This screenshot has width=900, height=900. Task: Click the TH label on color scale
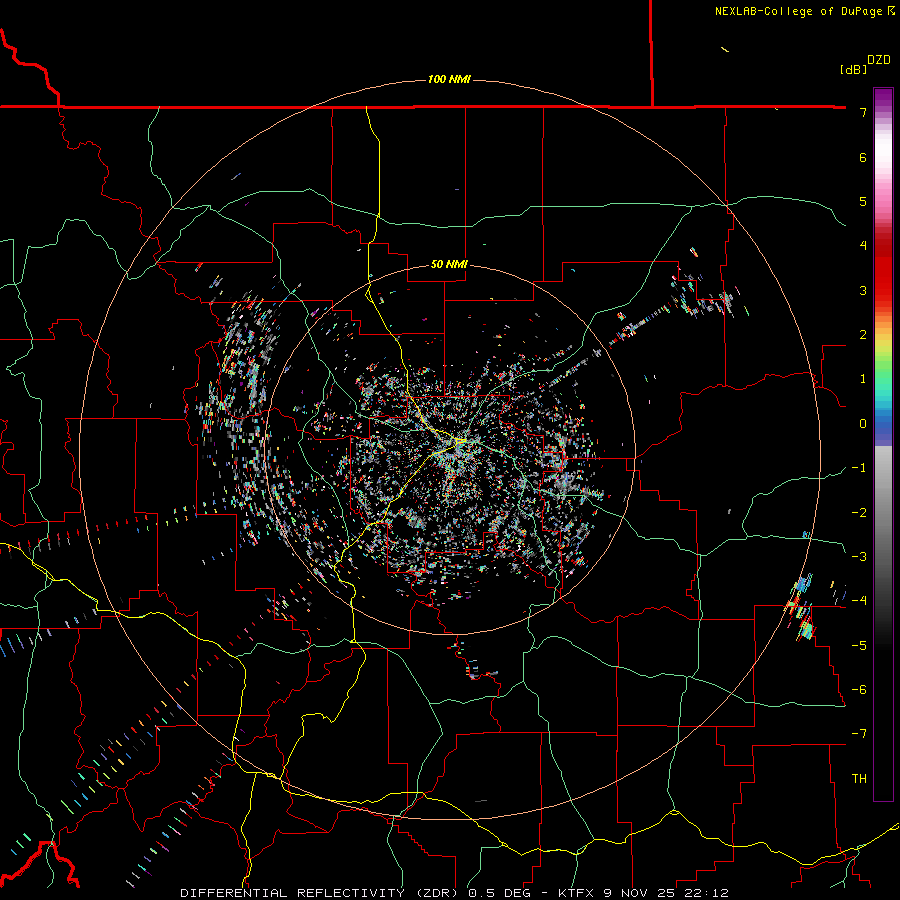859,779
